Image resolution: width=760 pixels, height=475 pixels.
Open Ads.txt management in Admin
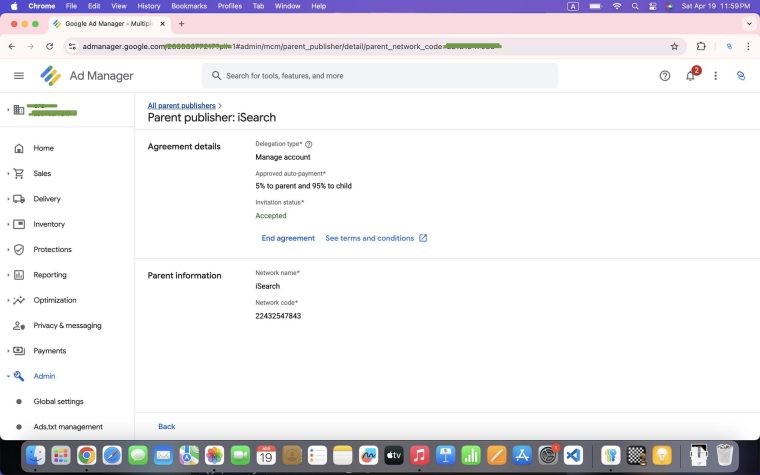click(x=68, y=427)
